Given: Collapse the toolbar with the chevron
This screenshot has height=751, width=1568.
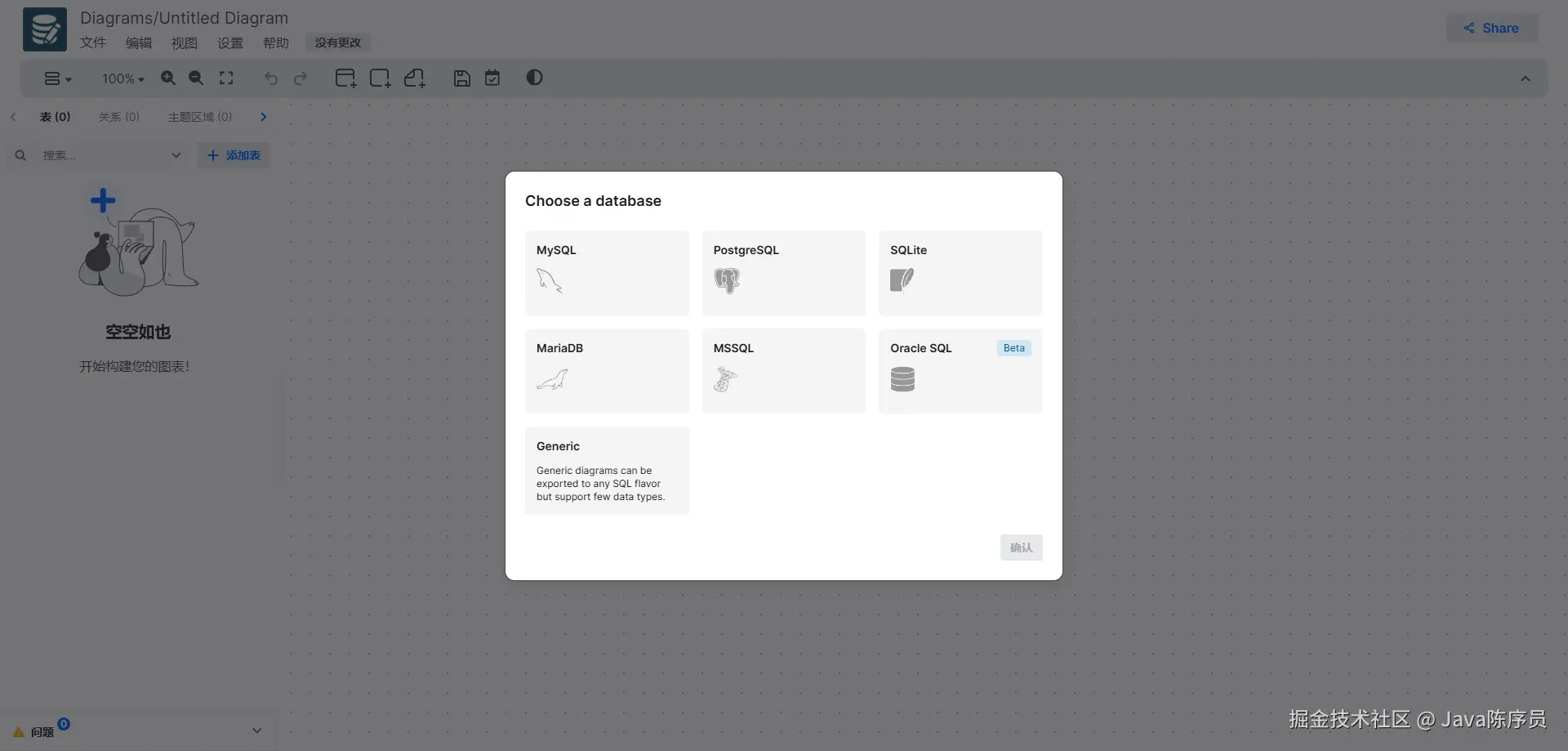Looking at the screenshot, I should [x=1525, y=78].
